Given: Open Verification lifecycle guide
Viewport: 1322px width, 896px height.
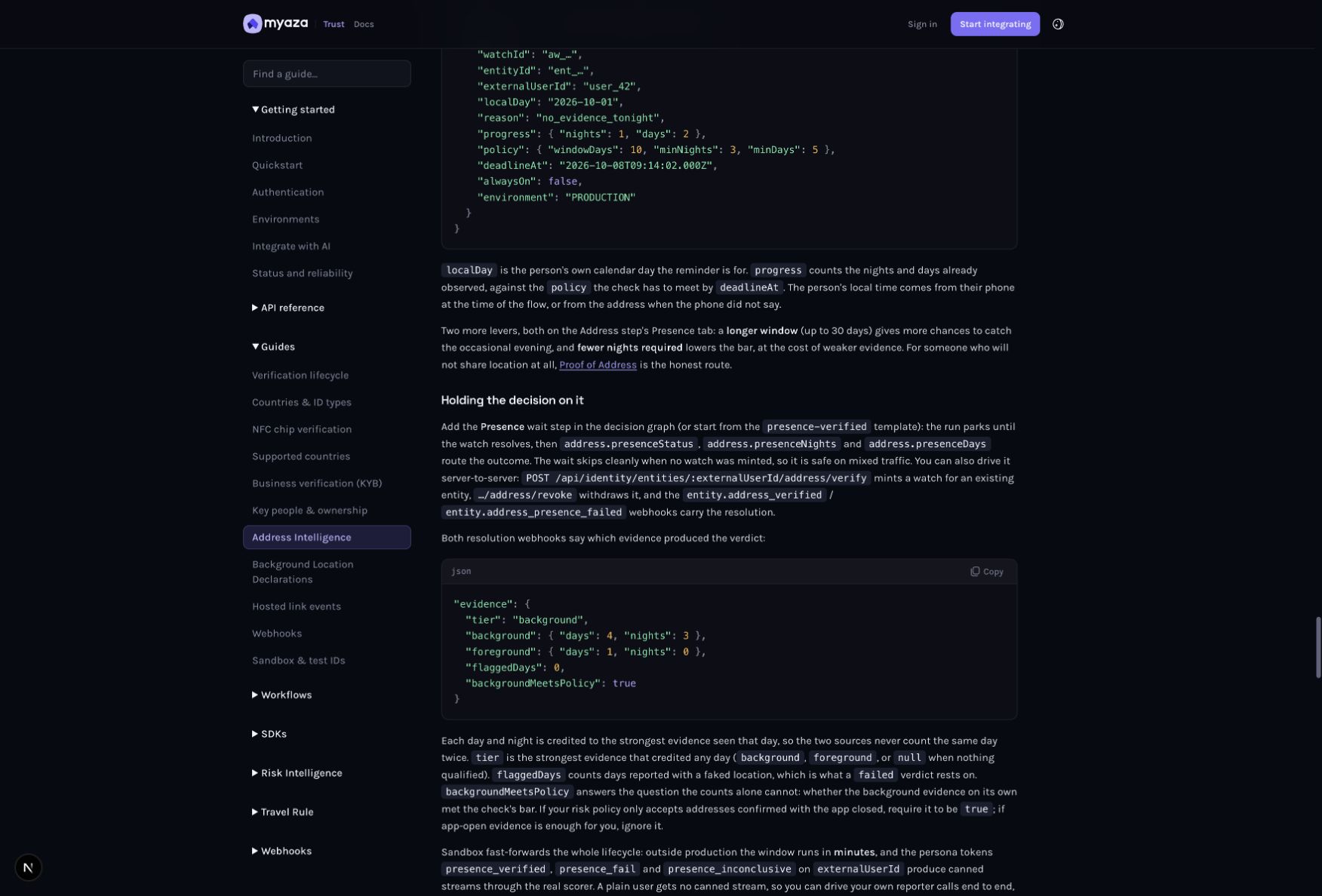Looking at the screenshot, I should tap(300, 376).
